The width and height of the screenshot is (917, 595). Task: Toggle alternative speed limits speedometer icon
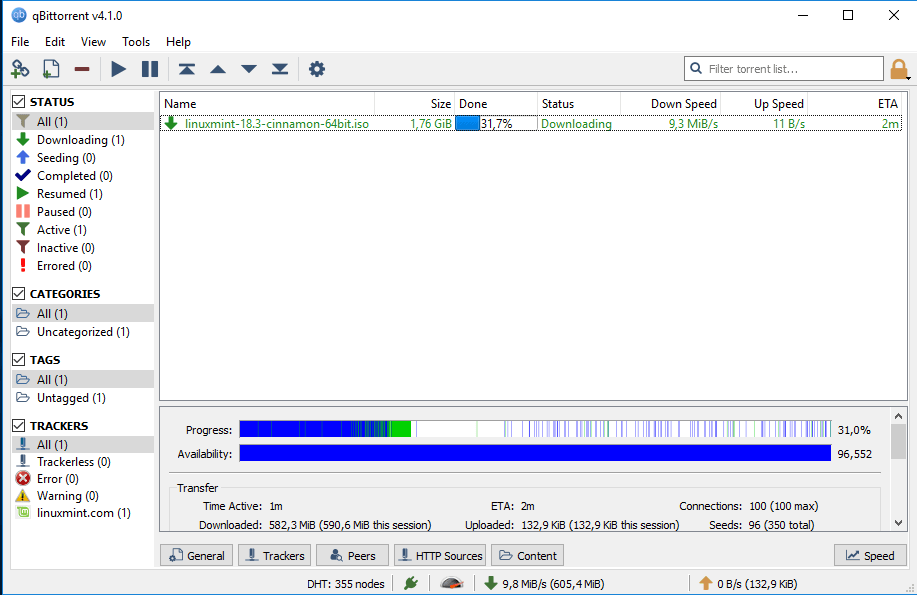tap(452, 583)
